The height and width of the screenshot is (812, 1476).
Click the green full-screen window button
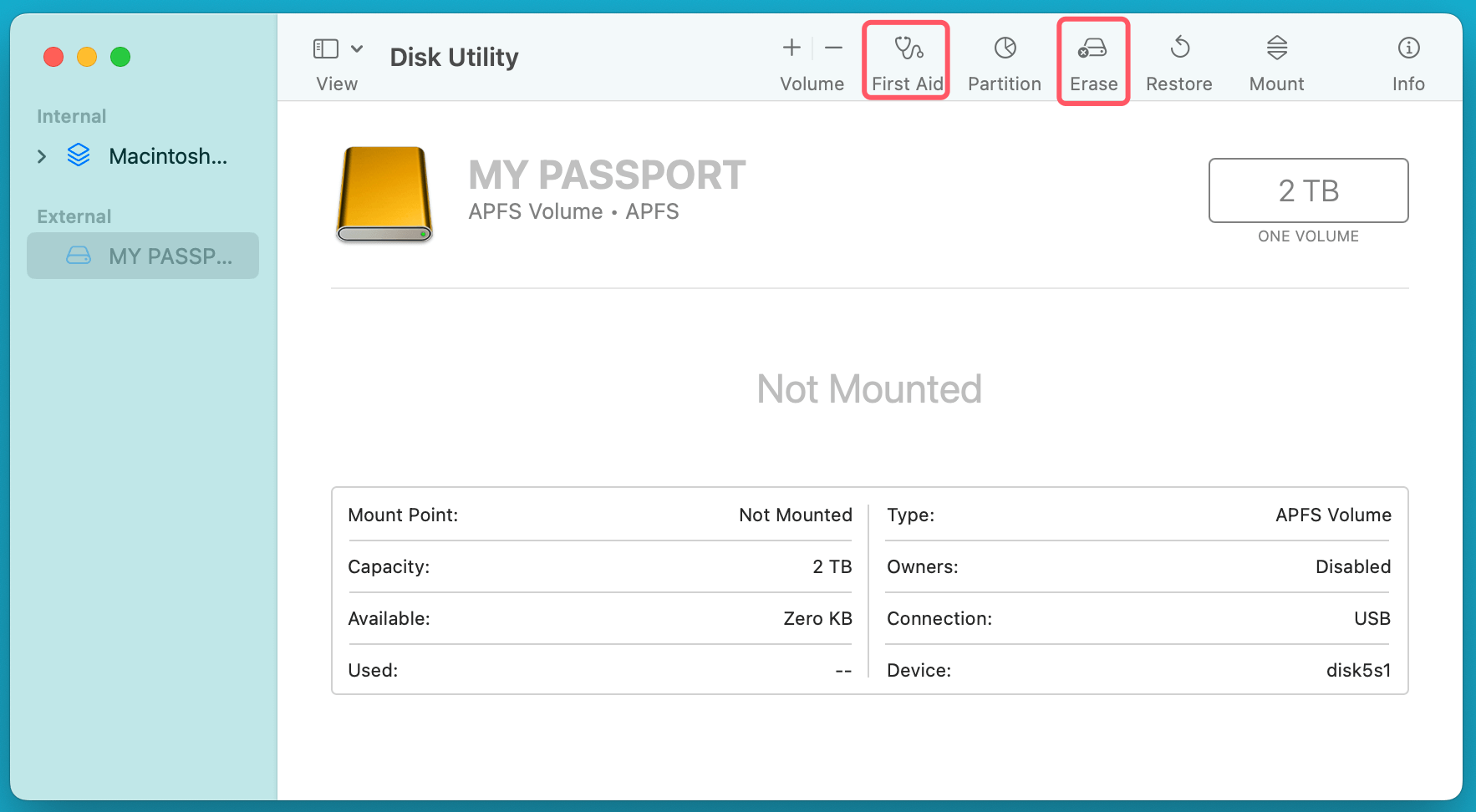tap(120, 57)
